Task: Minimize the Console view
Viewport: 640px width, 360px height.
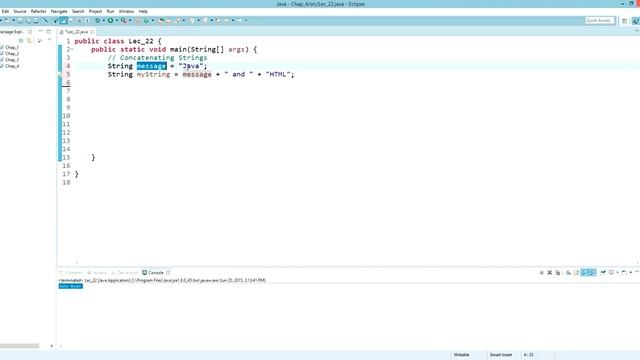Action: tap(637, 272)
